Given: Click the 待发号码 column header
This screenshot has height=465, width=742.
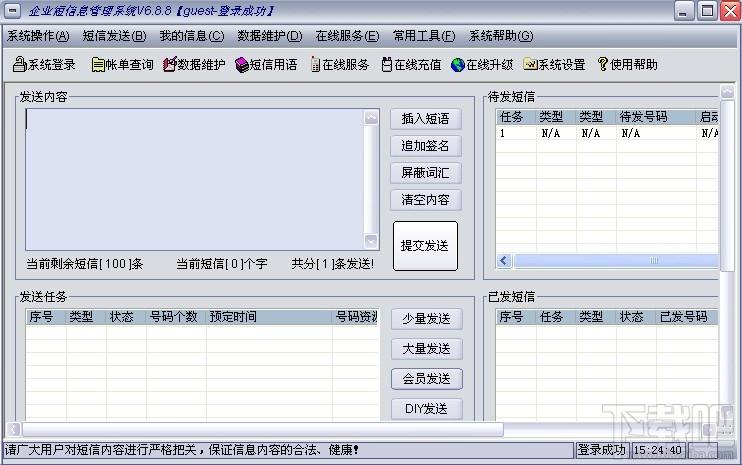Looking at the screenshot, I should [656, 117].
